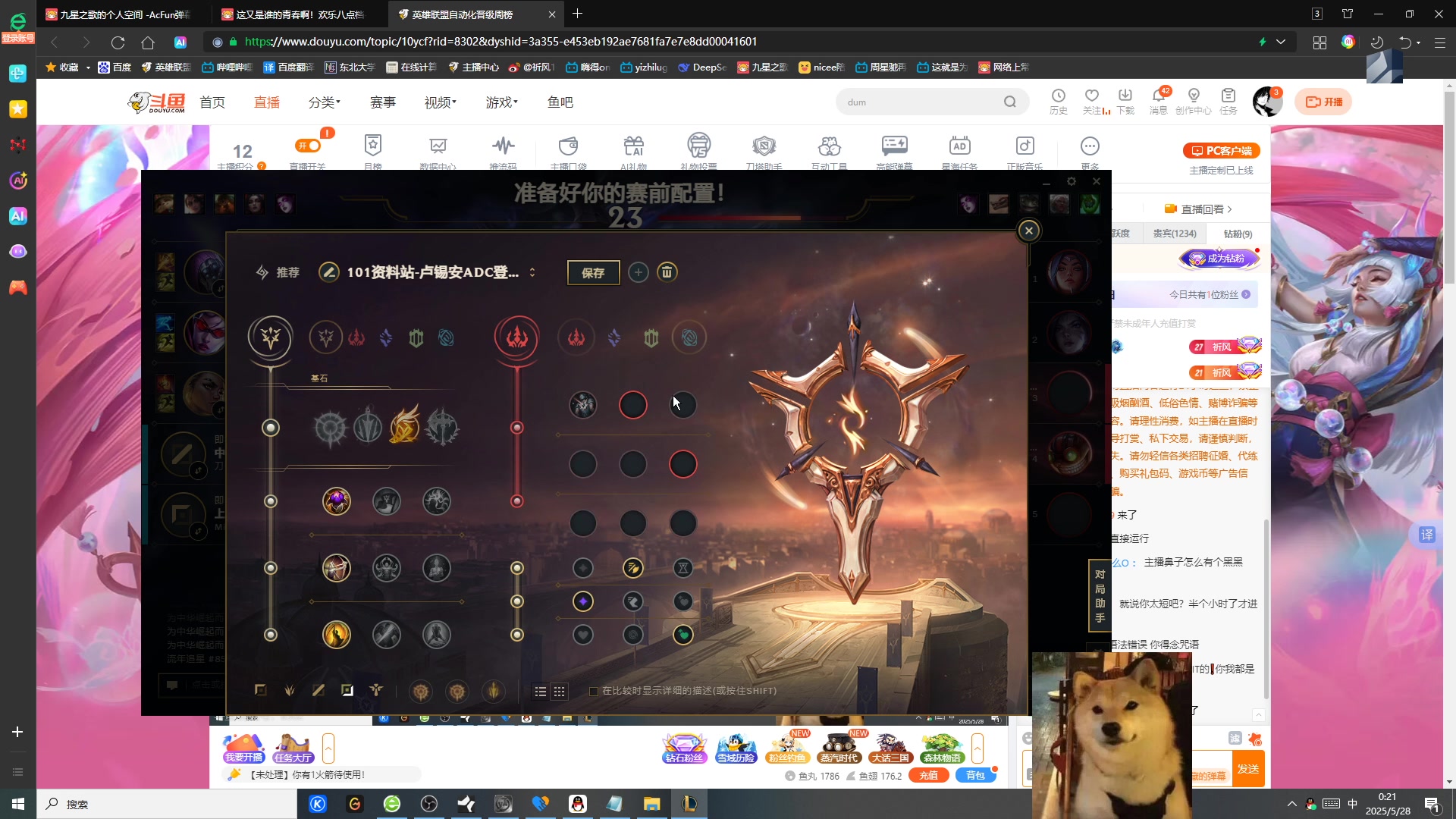Click the chat panel scrollbar
This screenshot has width=1456, height=819.
(1266, 609)
